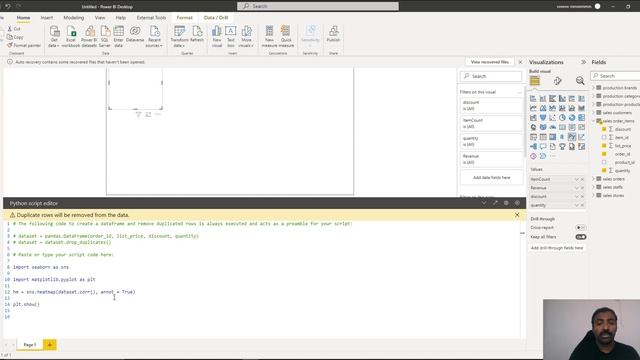Refresh the data
The height and width of the screenshot is (360, 640).
point(197,35)
